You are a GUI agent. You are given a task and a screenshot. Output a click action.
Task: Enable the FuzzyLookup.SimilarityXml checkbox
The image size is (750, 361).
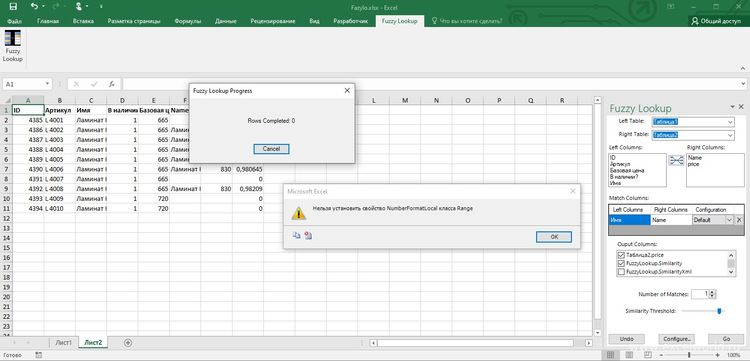pyautogui.click(x=621, y=272)
